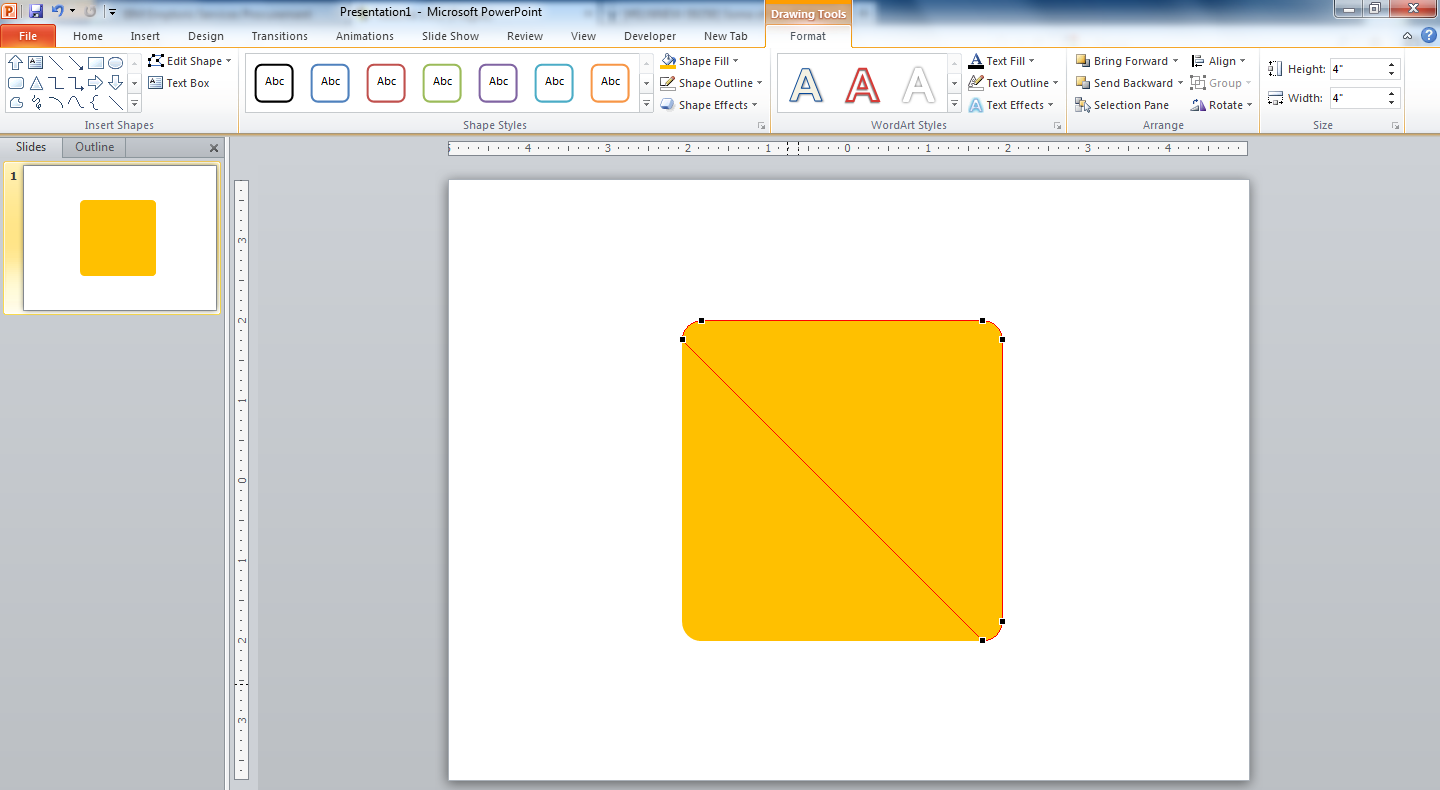Open the Shape Effects dropdown

709,105
